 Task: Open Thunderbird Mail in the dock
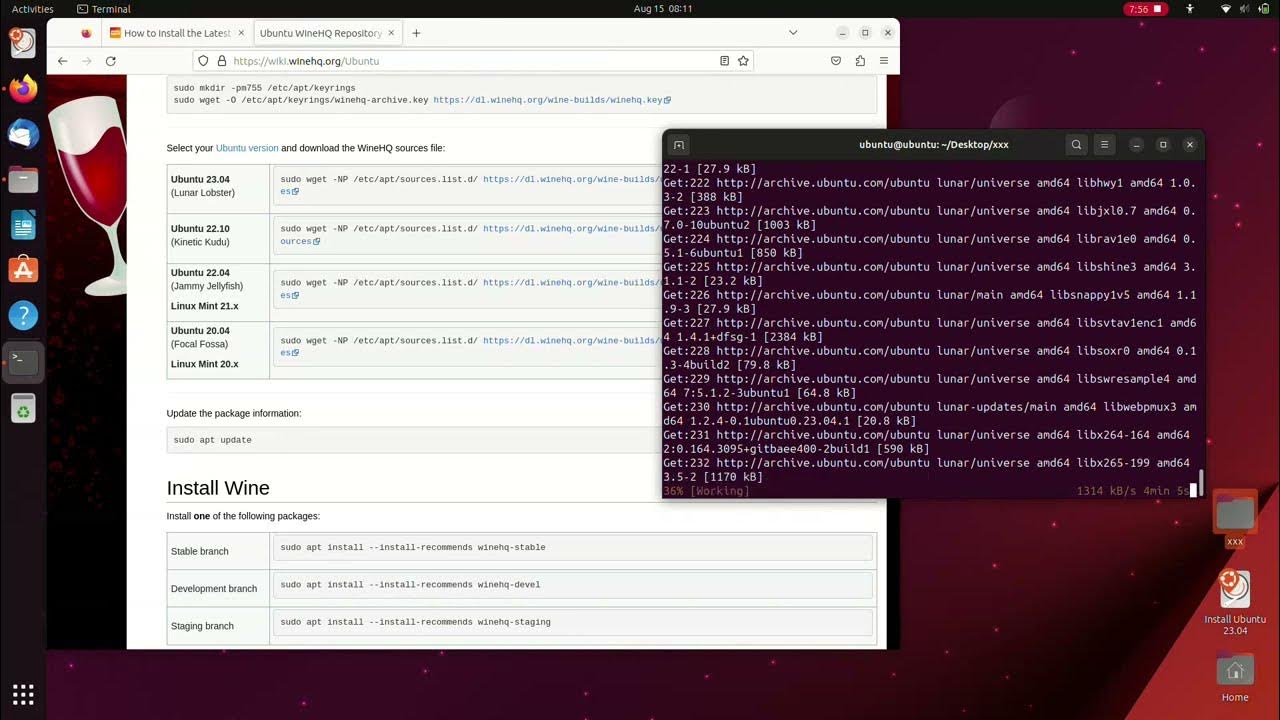23,134
